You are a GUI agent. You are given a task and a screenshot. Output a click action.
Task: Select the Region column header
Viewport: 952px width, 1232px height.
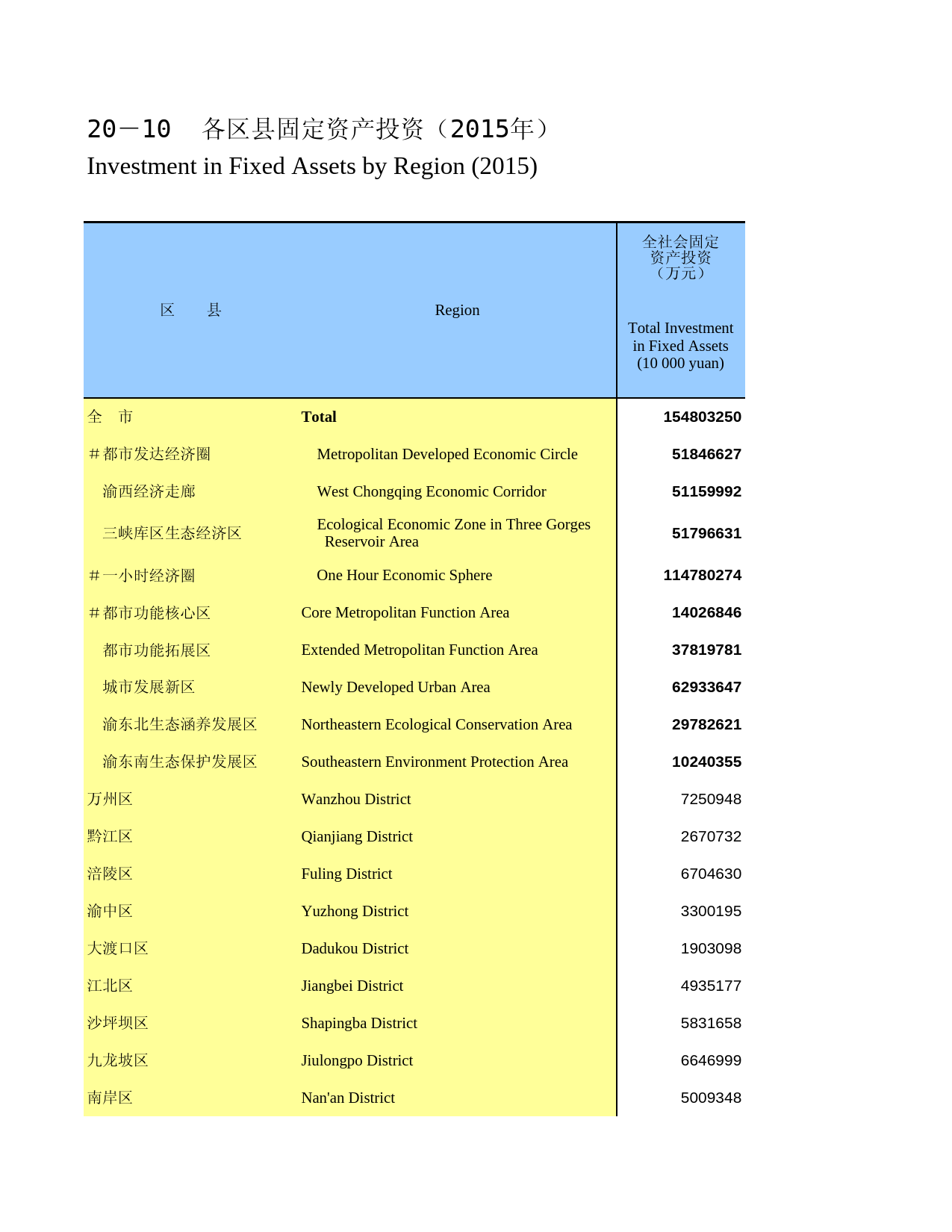(457, 310)
